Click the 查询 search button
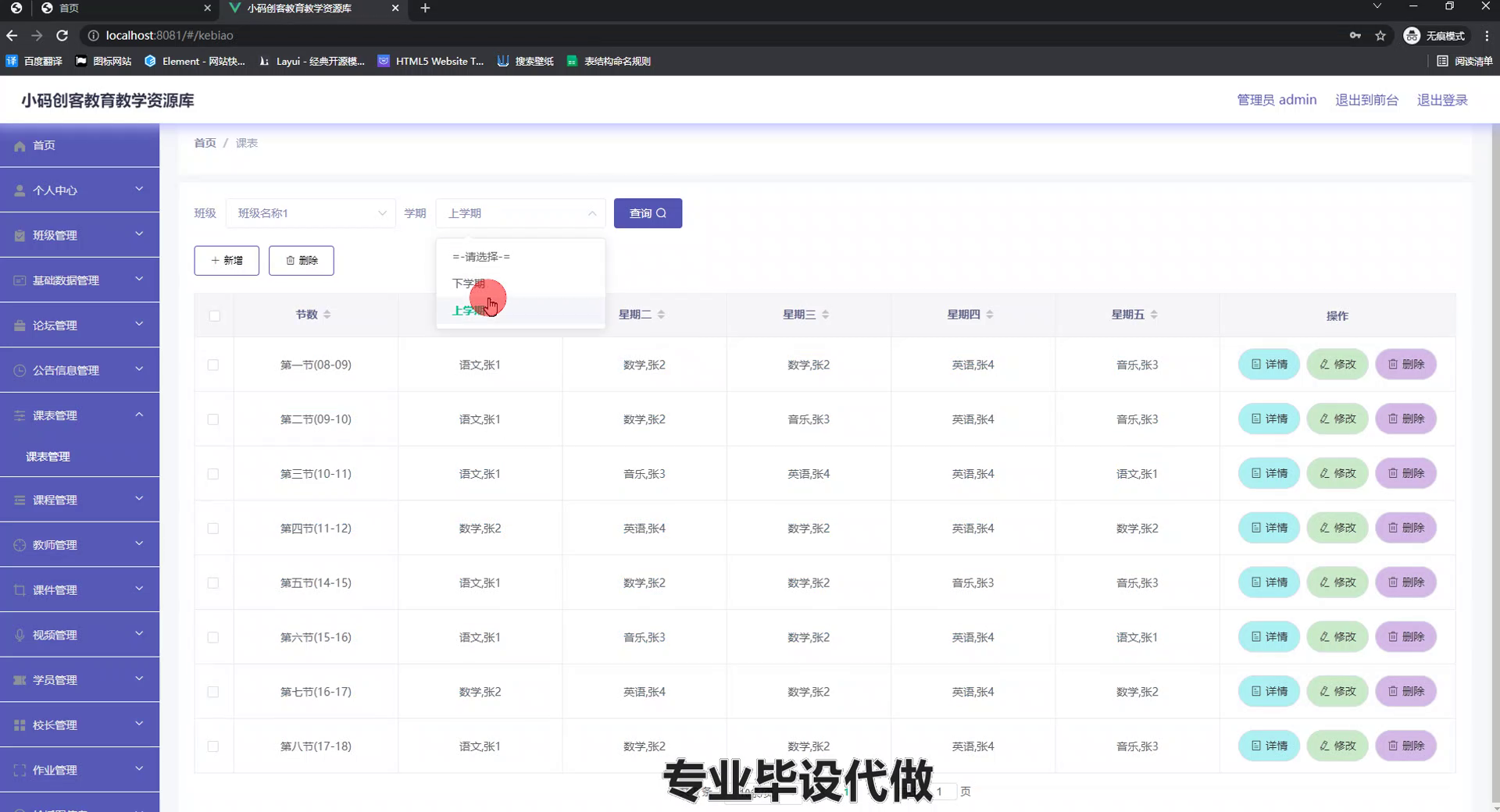 (x=648, y=213)
